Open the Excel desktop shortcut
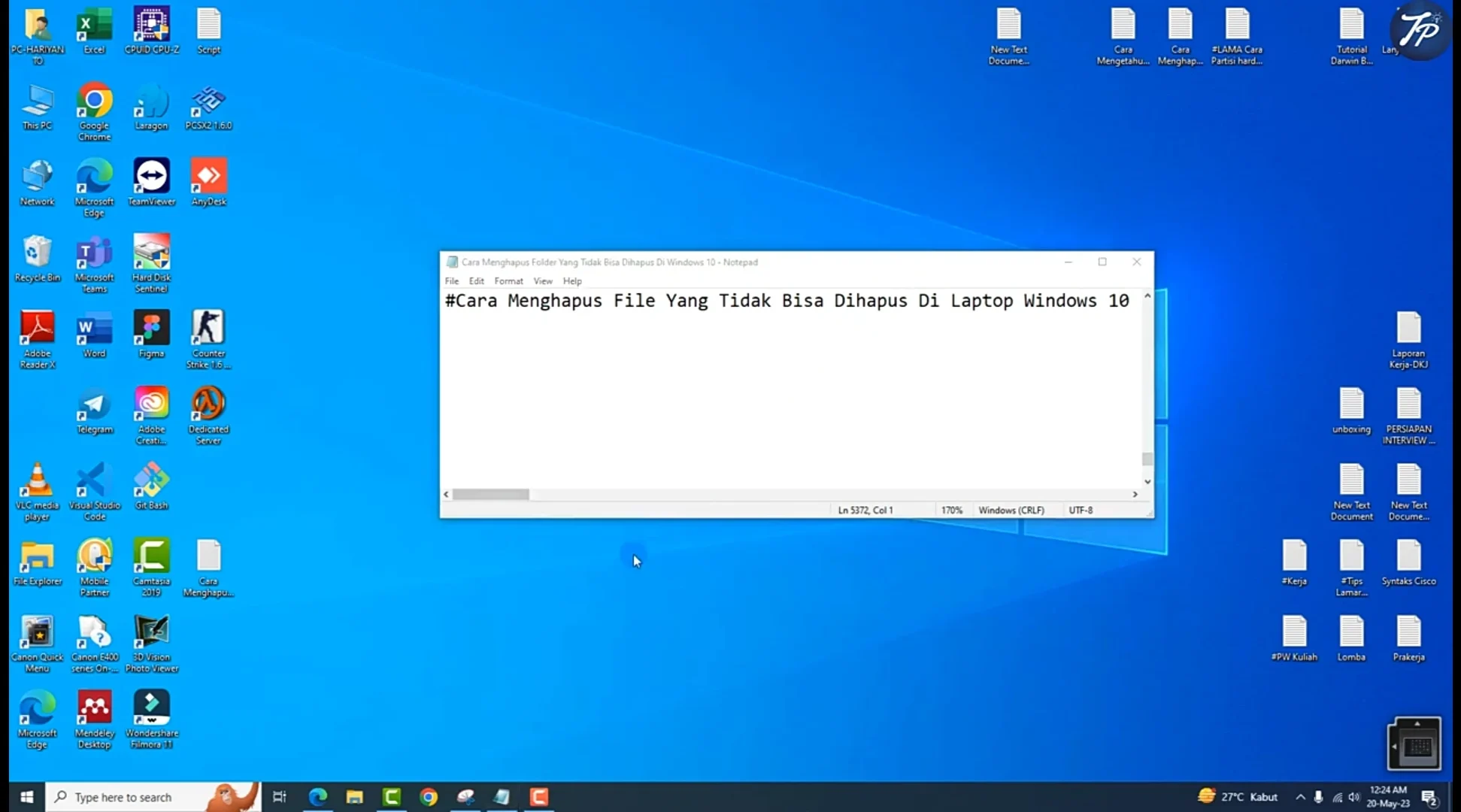Viewport: 1461px width, 812px height. click(x=94, y=31)
